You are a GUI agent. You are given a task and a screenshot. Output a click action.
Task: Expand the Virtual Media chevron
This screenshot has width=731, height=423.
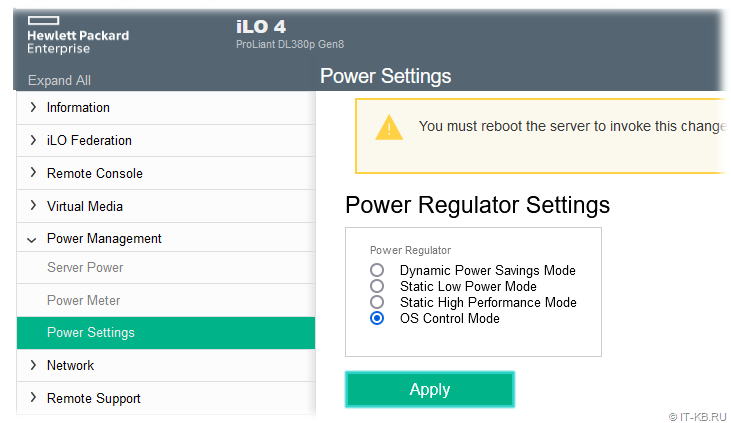pos(33,206)
